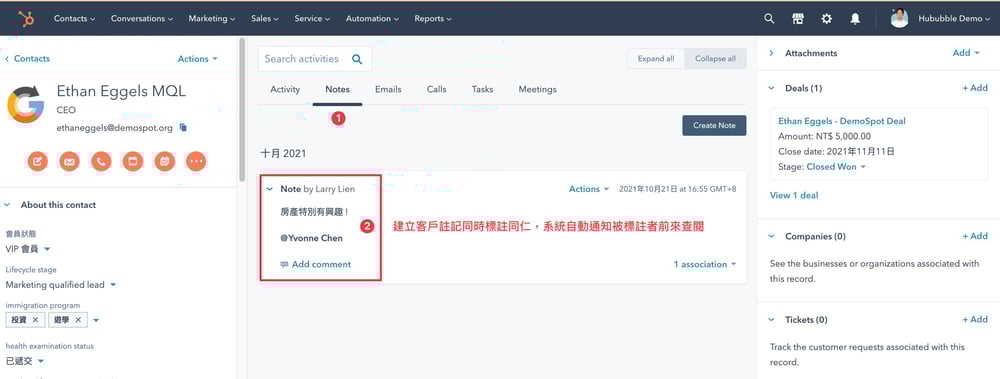This screenshot has width=1000, height=379.
Task: Click the HubSpot sprocket logo
Action: (27, 19)
